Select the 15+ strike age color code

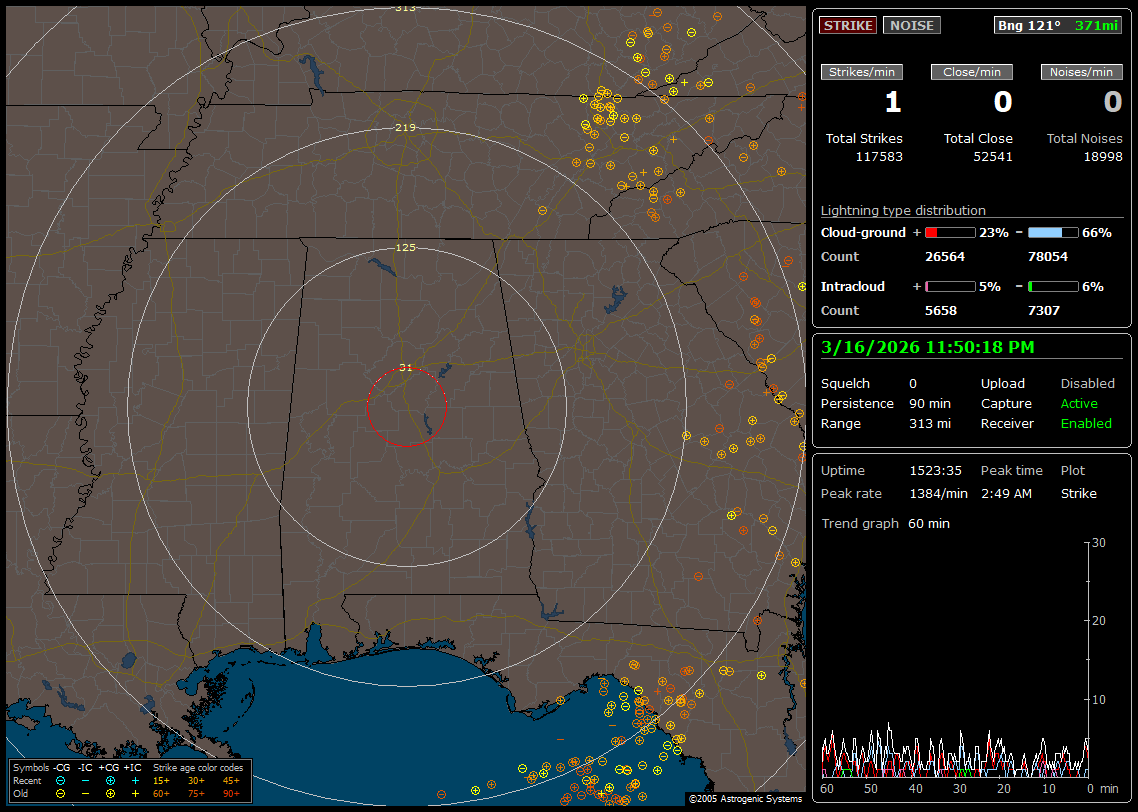coord(161,780)
